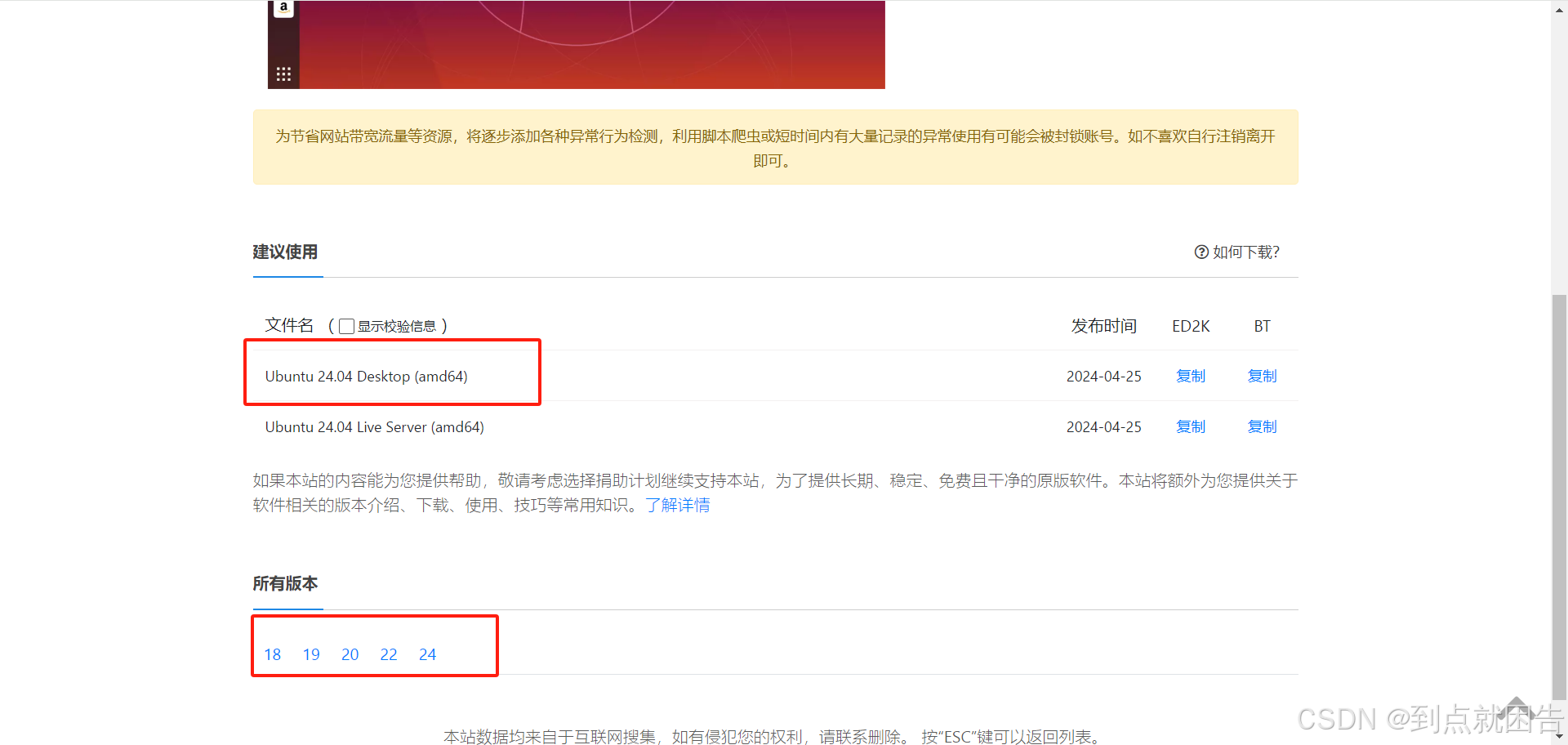Click the ED2K column header
The height and width of the screenshot is (745, 1568).
pyautogui.click(x=1191, y=326)
